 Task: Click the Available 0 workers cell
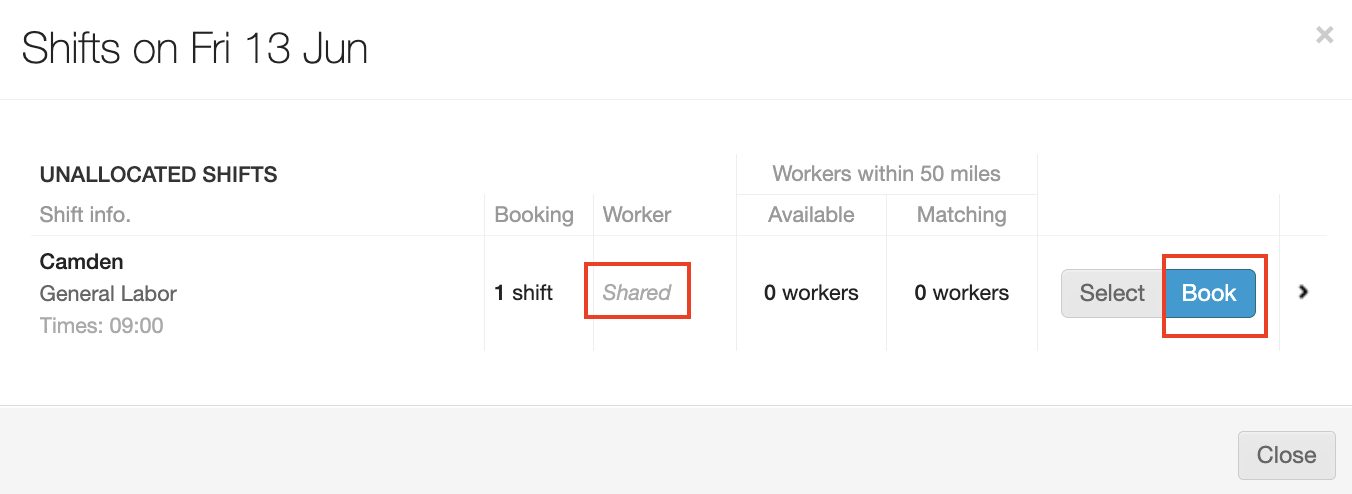click(x=811, y=293)
